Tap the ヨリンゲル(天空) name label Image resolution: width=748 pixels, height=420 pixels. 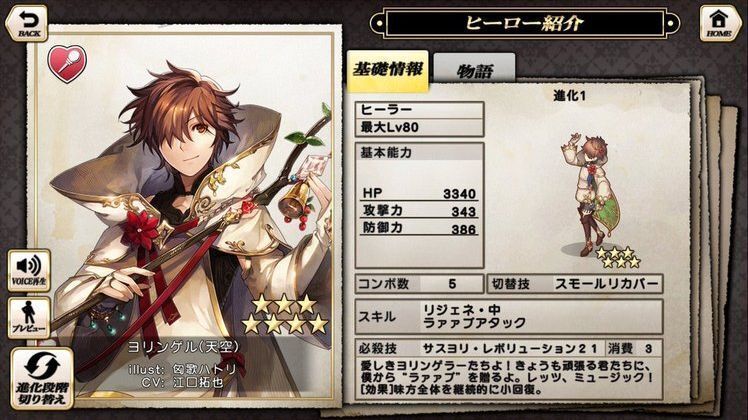tap(183, 346)
